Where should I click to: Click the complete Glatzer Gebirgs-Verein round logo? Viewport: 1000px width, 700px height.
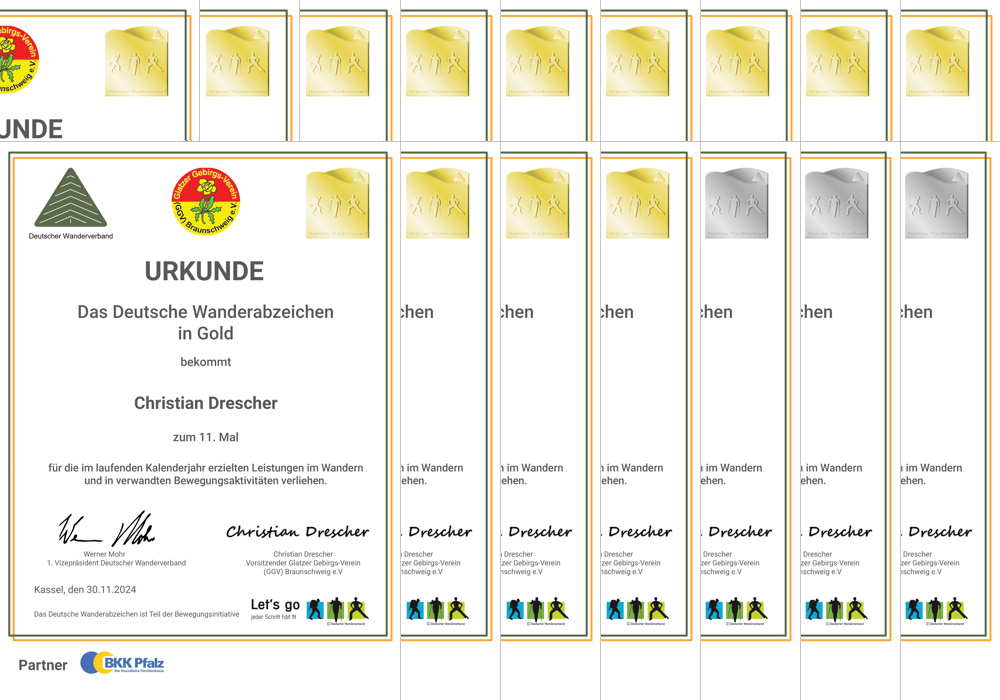[x=206, y=201]
